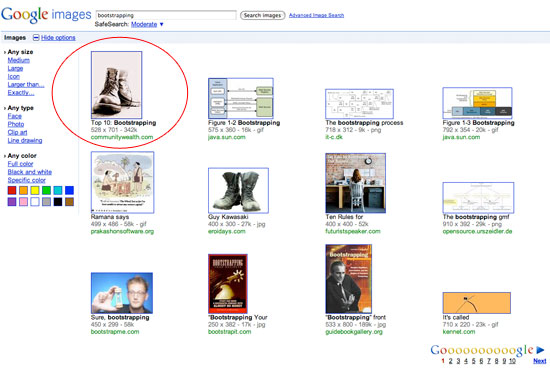Filter results by Face type
The height and width of the screenshot is (373, 550).
point(14,116)
